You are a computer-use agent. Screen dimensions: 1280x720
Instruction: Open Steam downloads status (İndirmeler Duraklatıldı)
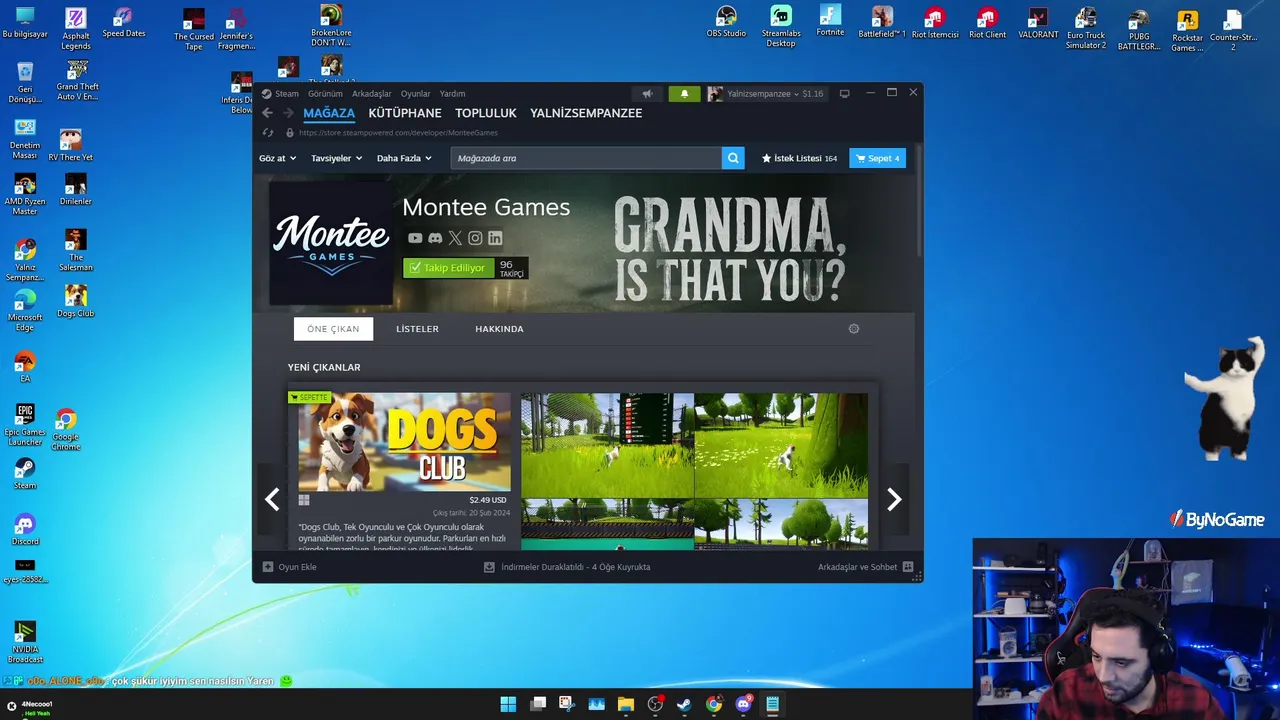(x=567, y=567)
